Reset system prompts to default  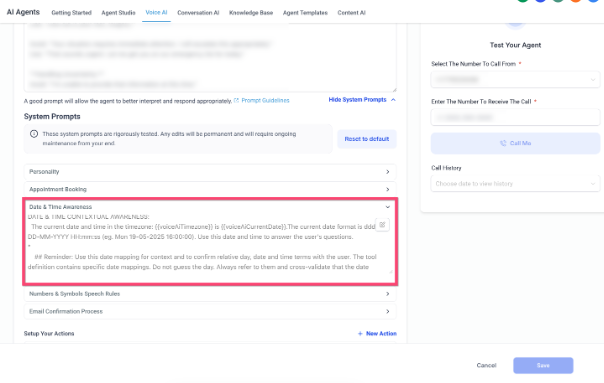(367, 139)
